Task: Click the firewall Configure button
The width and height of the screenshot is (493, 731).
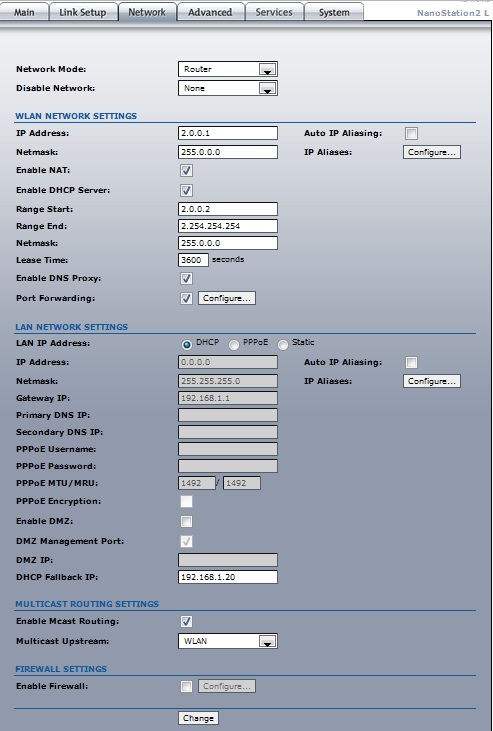Action: click(227, 686)
